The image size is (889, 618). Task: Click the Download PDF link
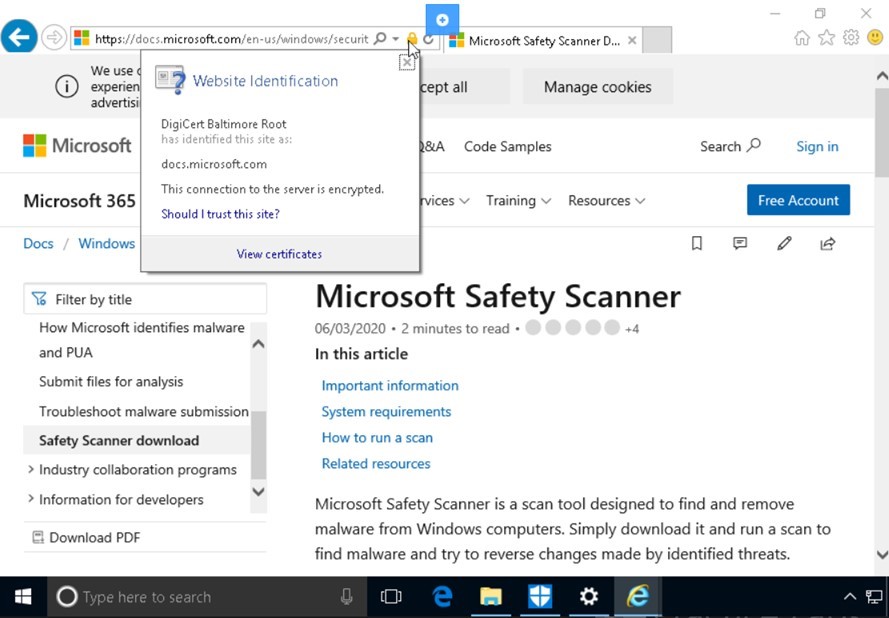click(86, 537)
